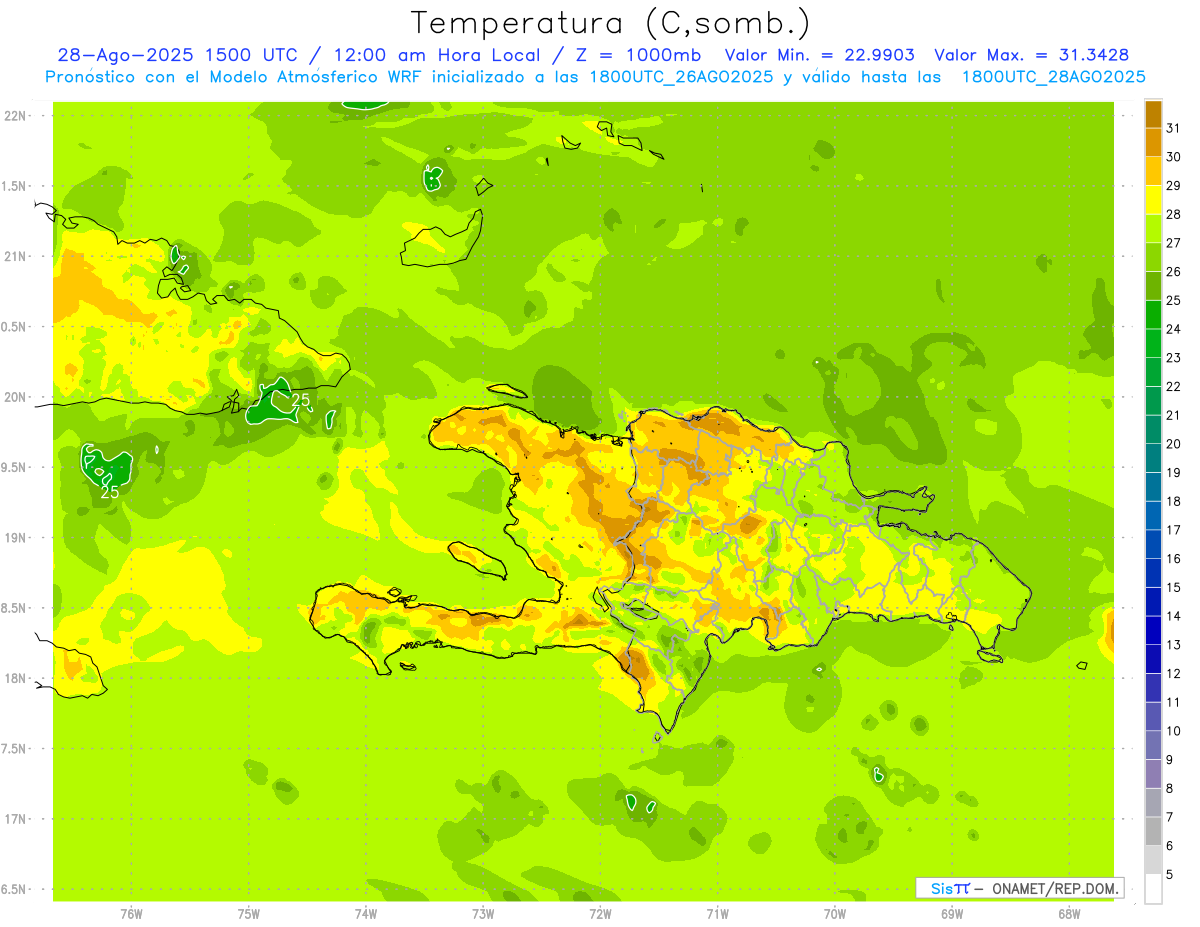Click blue legend swatch between 15 and 16
The height and width of the screenshot is (927, 1200).
tap(1153, 572)
